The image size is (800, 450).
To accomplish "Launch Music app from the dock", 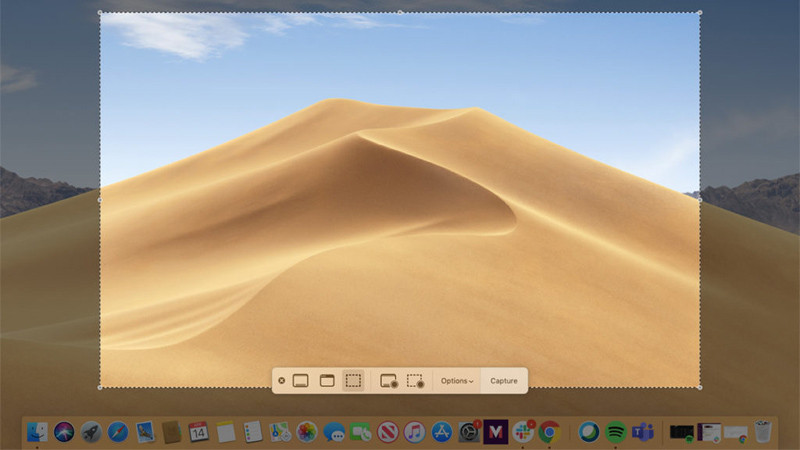I will tap(415, 432).
